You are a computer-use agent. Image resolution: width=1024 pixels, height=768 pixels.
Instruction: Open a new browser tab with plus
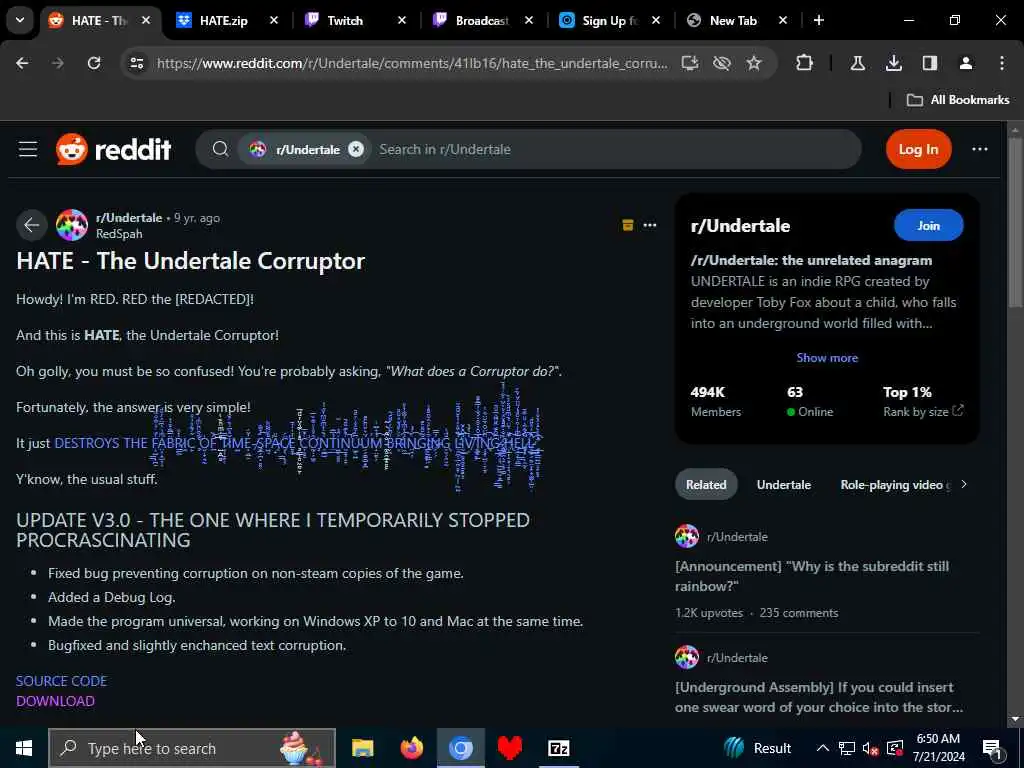click(818, 21)
